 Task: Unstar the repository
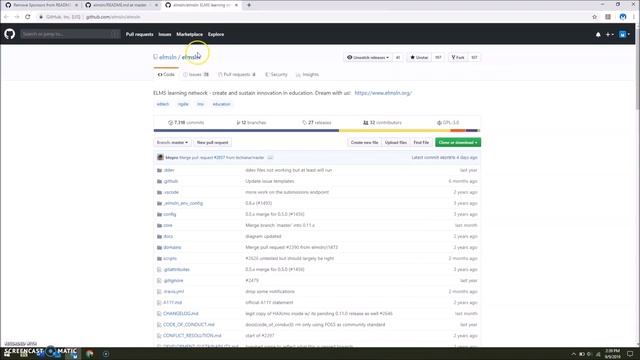coord(419,58)
